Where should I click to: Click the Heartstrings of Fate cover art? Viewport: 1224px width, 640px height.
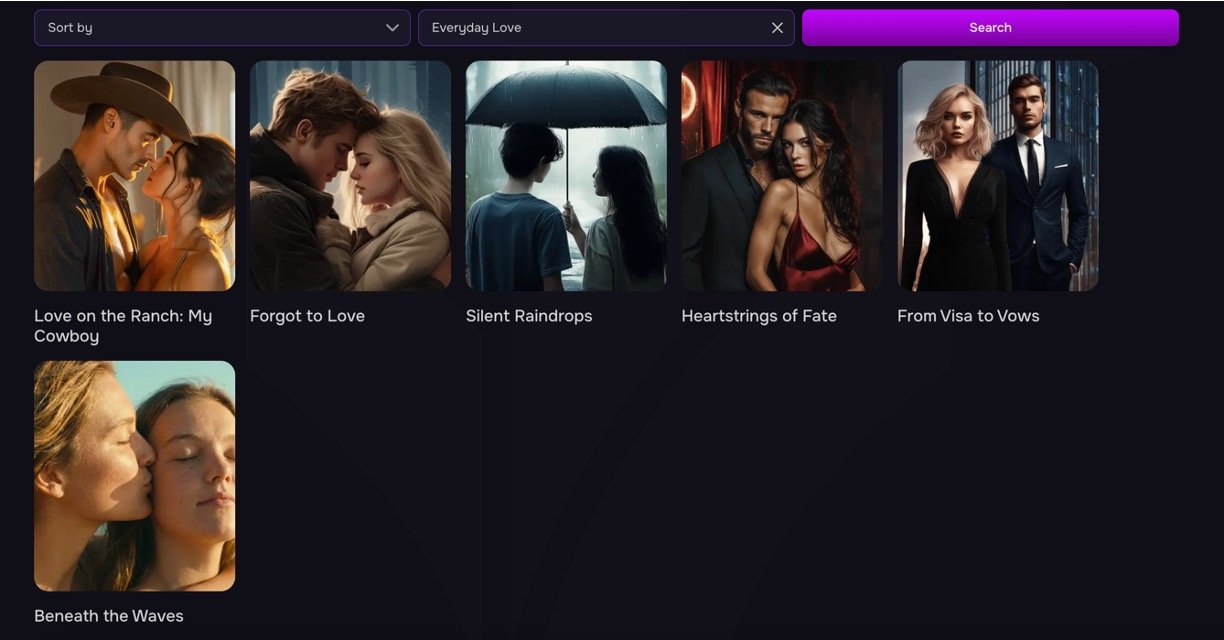(782, 176)
